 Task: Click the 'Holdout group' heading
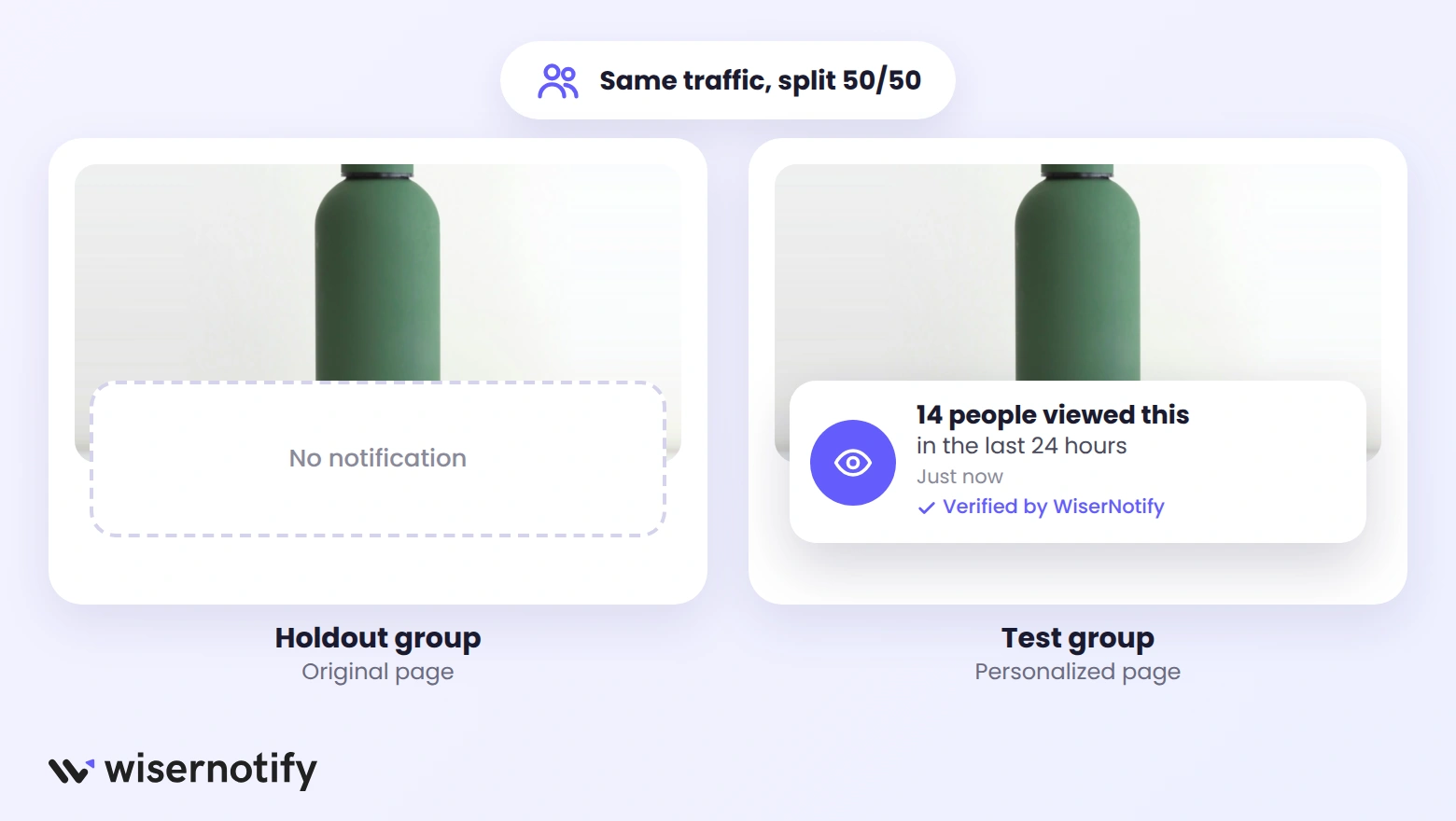tap(378, 638)
